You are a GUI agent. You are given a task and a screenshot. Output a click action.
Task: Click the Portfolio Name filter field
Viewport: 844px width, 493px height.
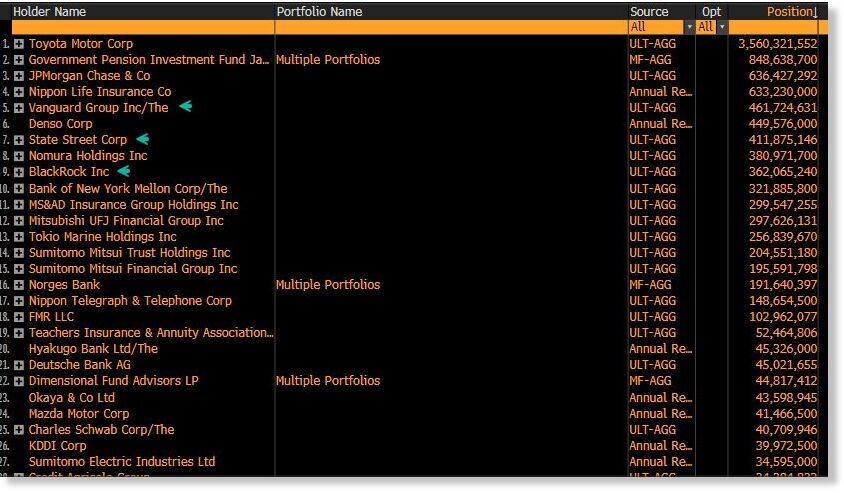[x=451, y=27]
